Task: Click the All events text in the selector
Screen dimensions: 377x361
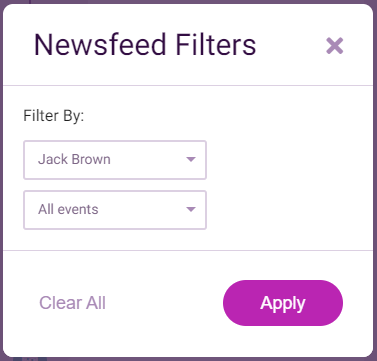Action: pos(68,209)
